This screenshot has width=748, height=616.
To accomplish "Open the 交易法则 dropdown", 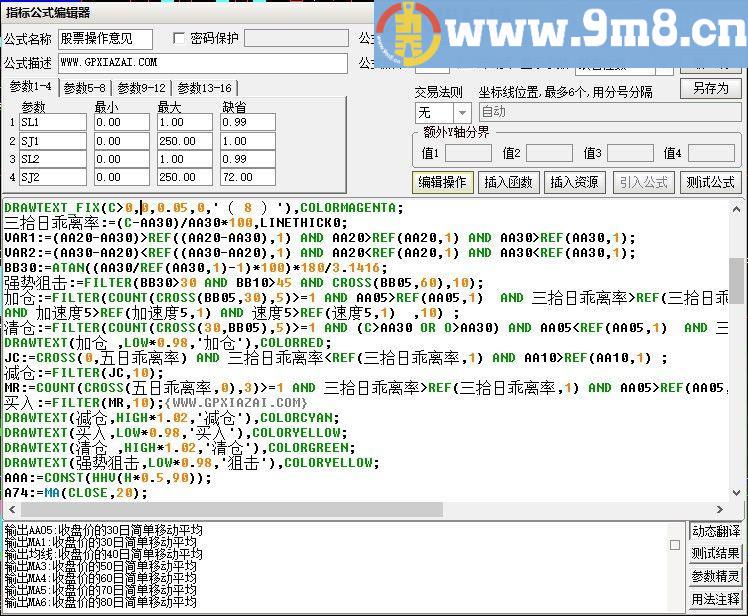I will pyautogui.click(x=462, y=113).
